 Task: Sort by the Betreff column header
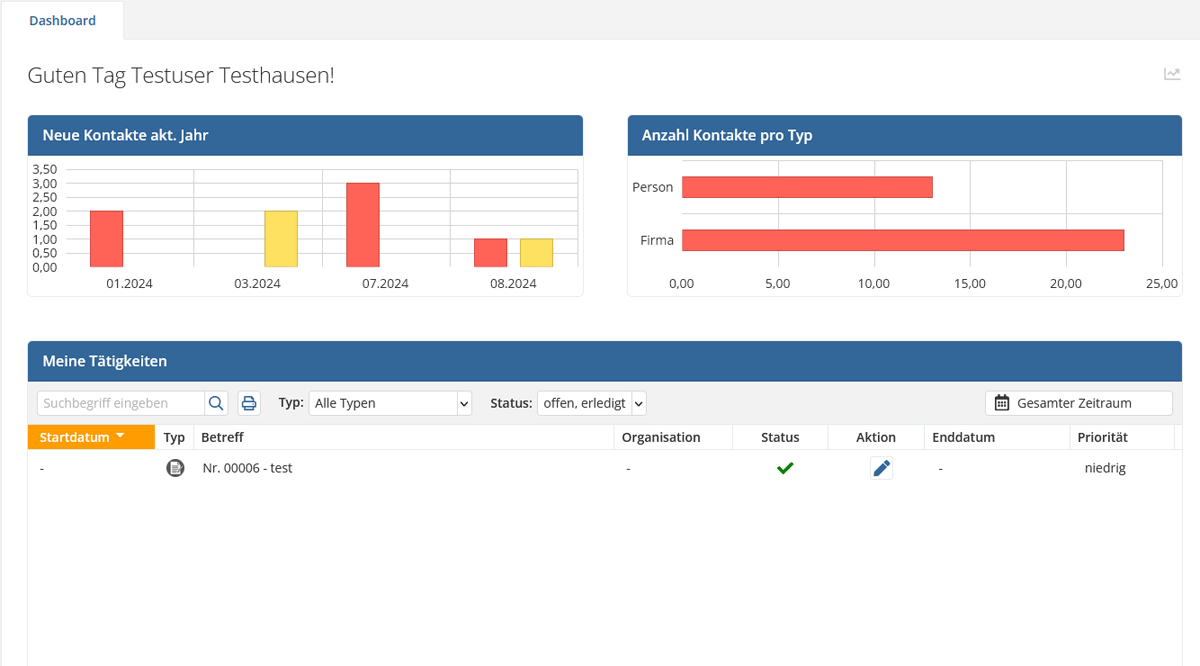(x=222, y=437)
